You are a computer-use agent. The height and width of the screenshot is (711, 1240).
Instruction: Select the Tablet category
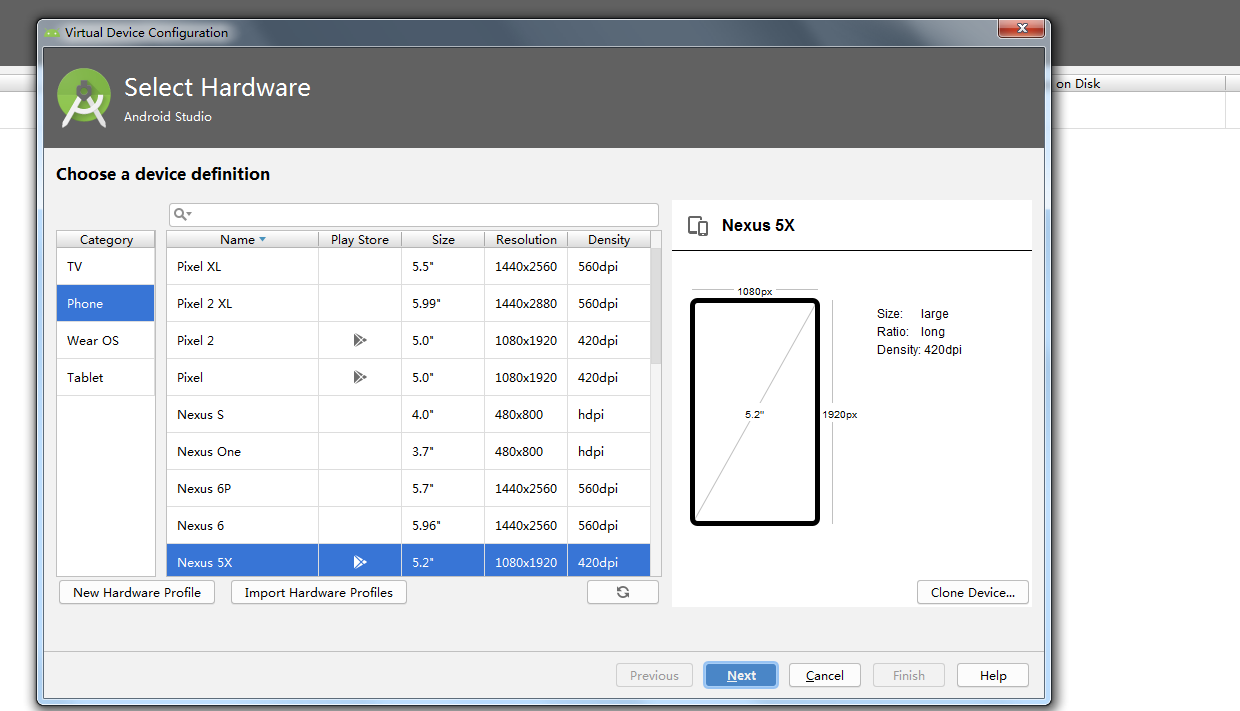pos(106,377)
